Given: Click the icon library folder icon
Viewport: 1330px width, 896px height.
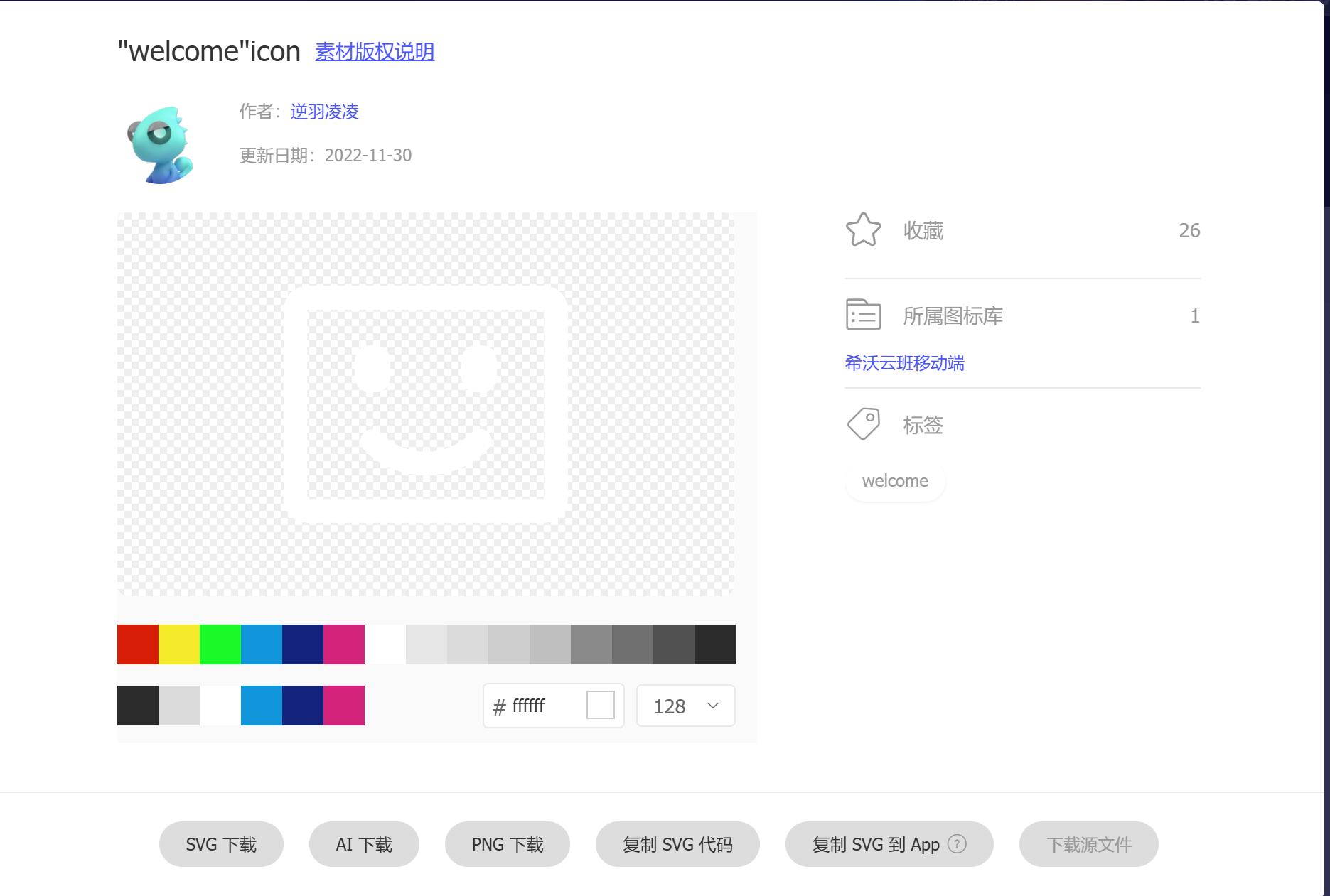Looking at the screenshot, I should point(863,315).
